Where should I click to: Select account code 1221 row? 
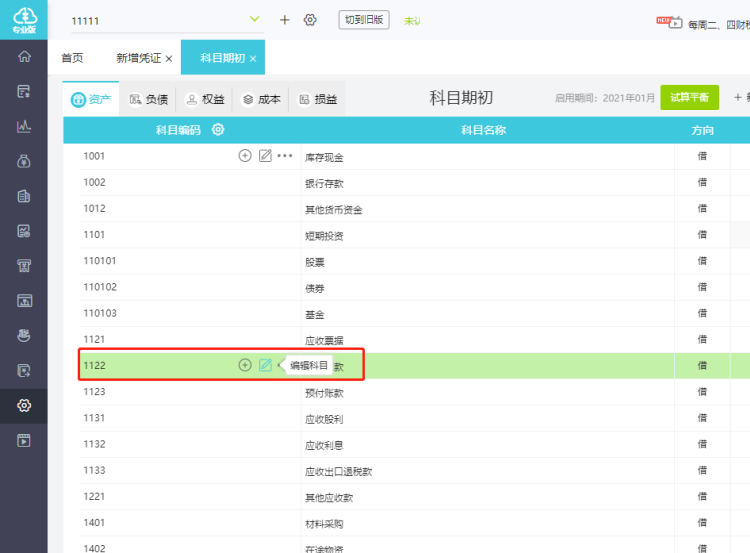(x=94, y=497)
